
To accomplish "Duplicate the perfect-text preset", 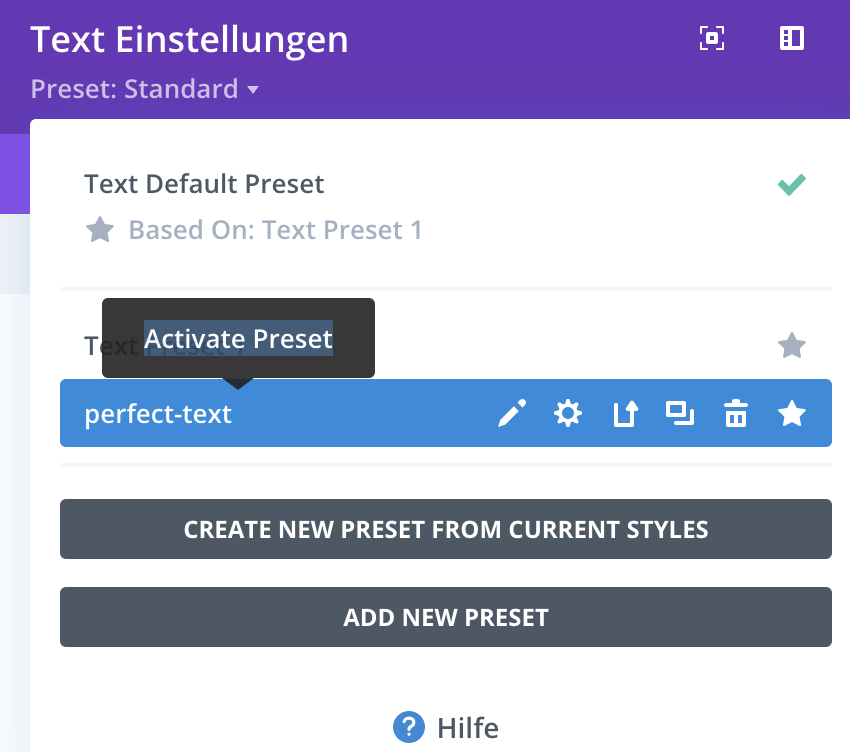I will (x=680, y=413).
